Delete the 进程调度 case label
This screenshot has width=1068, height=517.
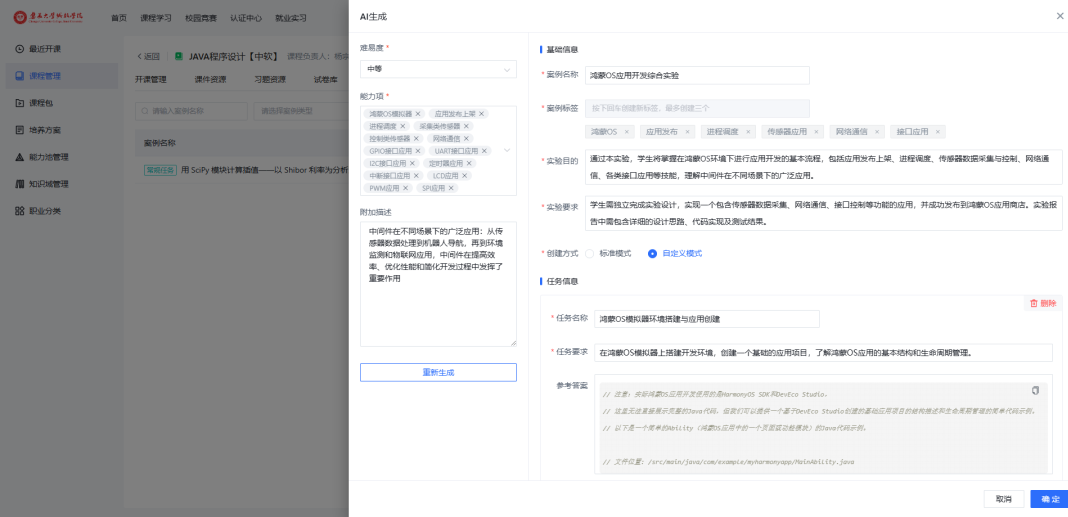tap(748, 132)
